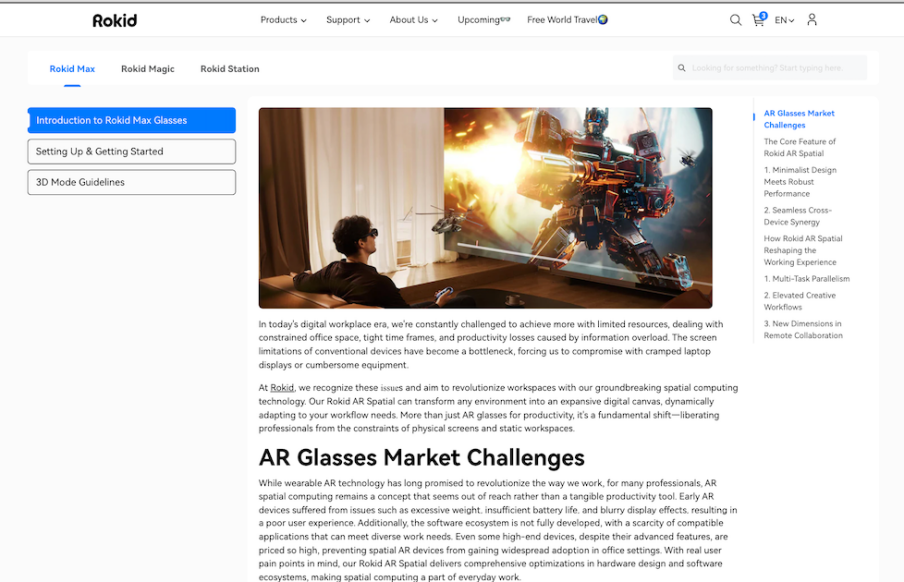
Task: Jump to Multi-Task Parallelism in table of contents
Action: pos(807,279)
